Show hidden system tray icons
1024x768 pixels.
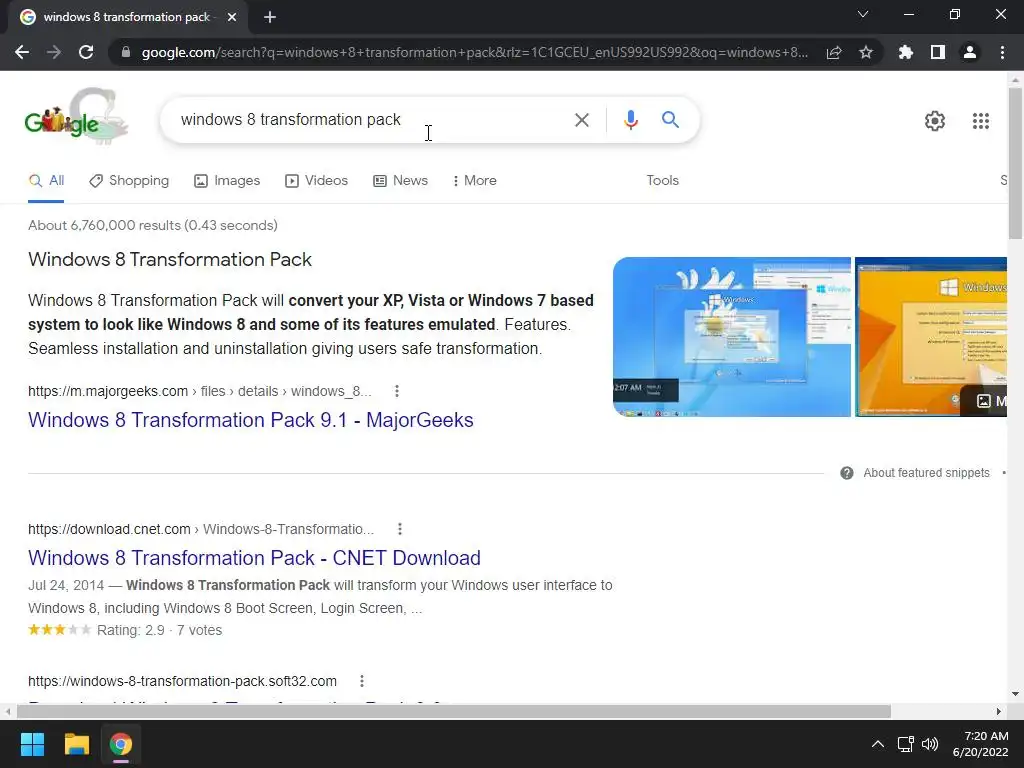pyautogui.click(x=878, y=744)
